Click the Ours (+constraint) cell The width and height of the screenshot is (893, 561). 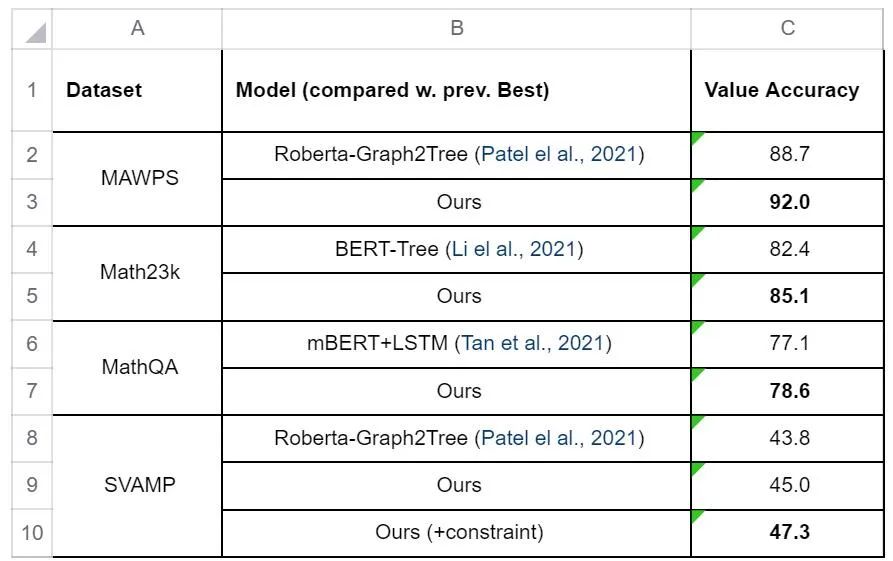pyautogui.click(x=458, y=532)
